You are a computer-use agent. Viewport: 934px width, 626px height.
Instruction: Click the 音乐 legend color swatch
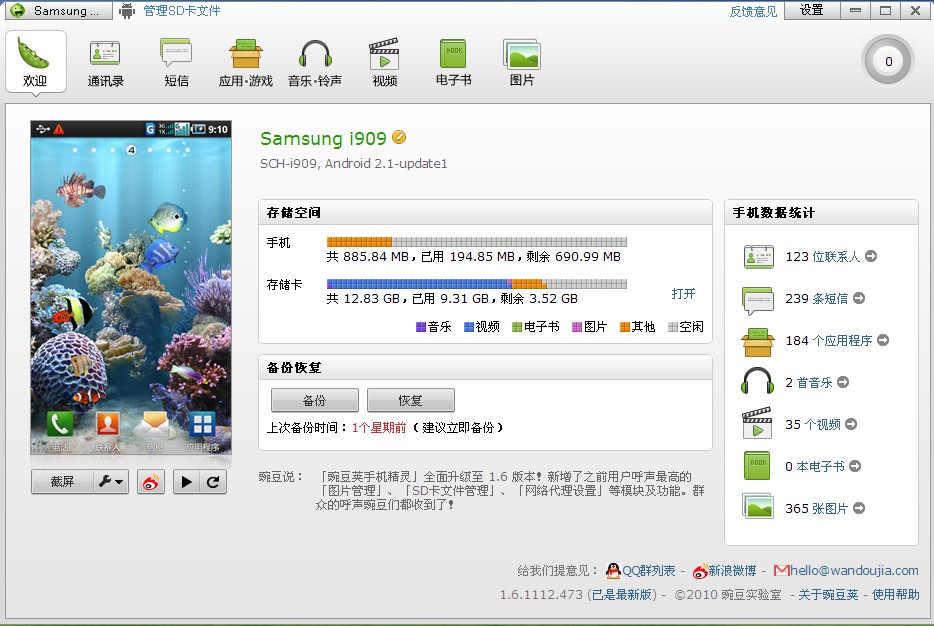coord(421,326)
